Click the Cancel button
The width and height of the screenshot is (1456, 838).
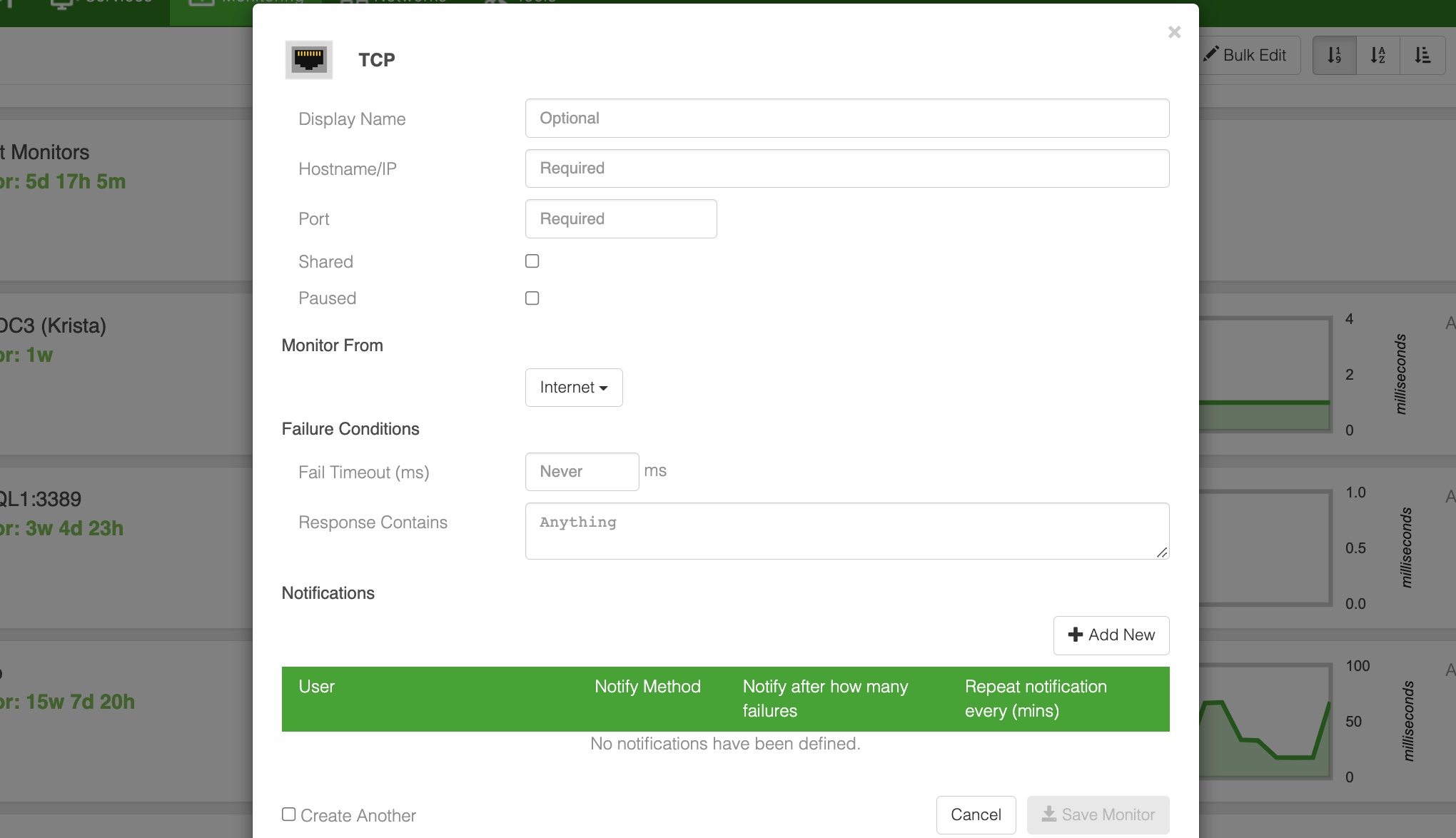[976, 814]
